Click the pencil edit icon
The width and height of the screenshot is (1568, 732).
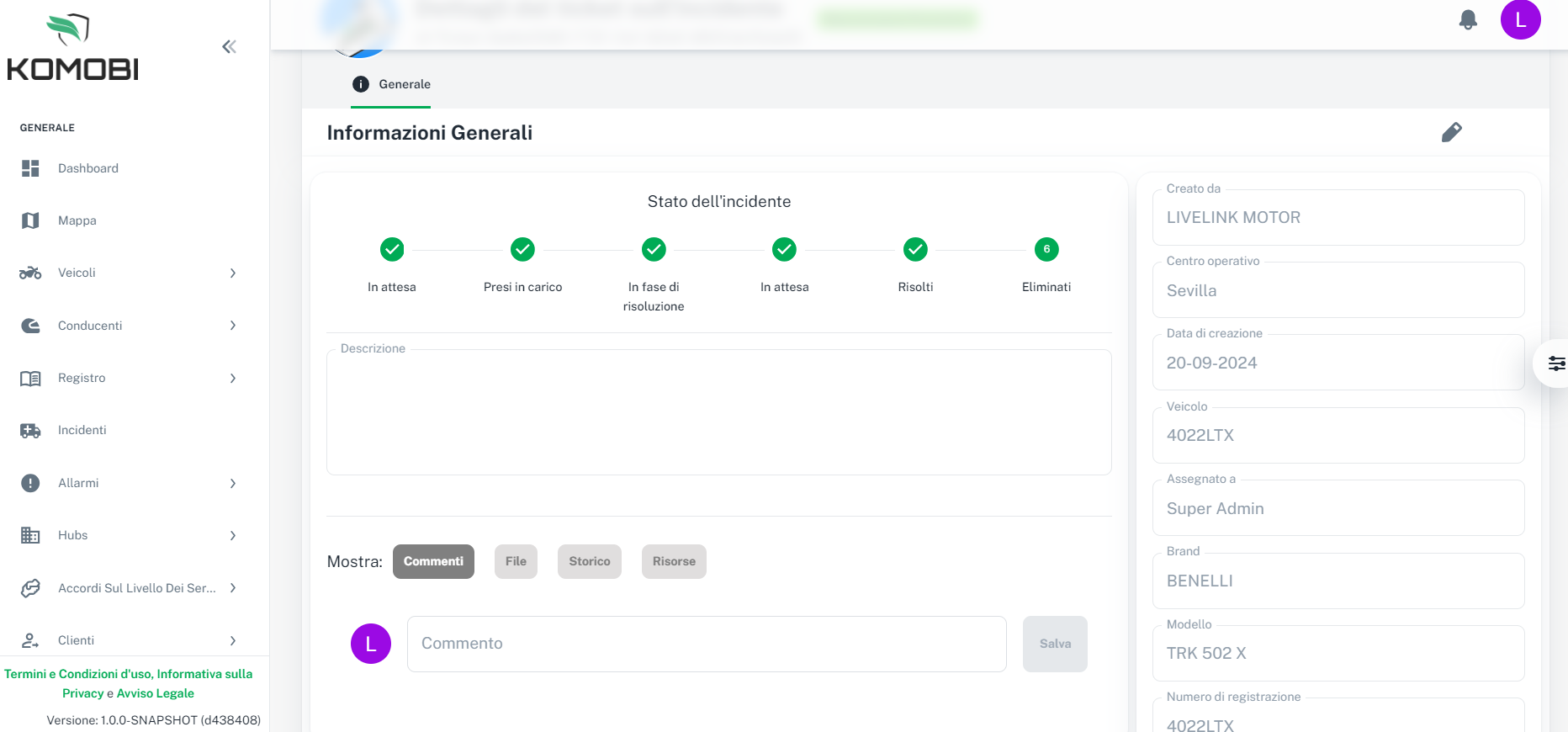coord(1451,133)
